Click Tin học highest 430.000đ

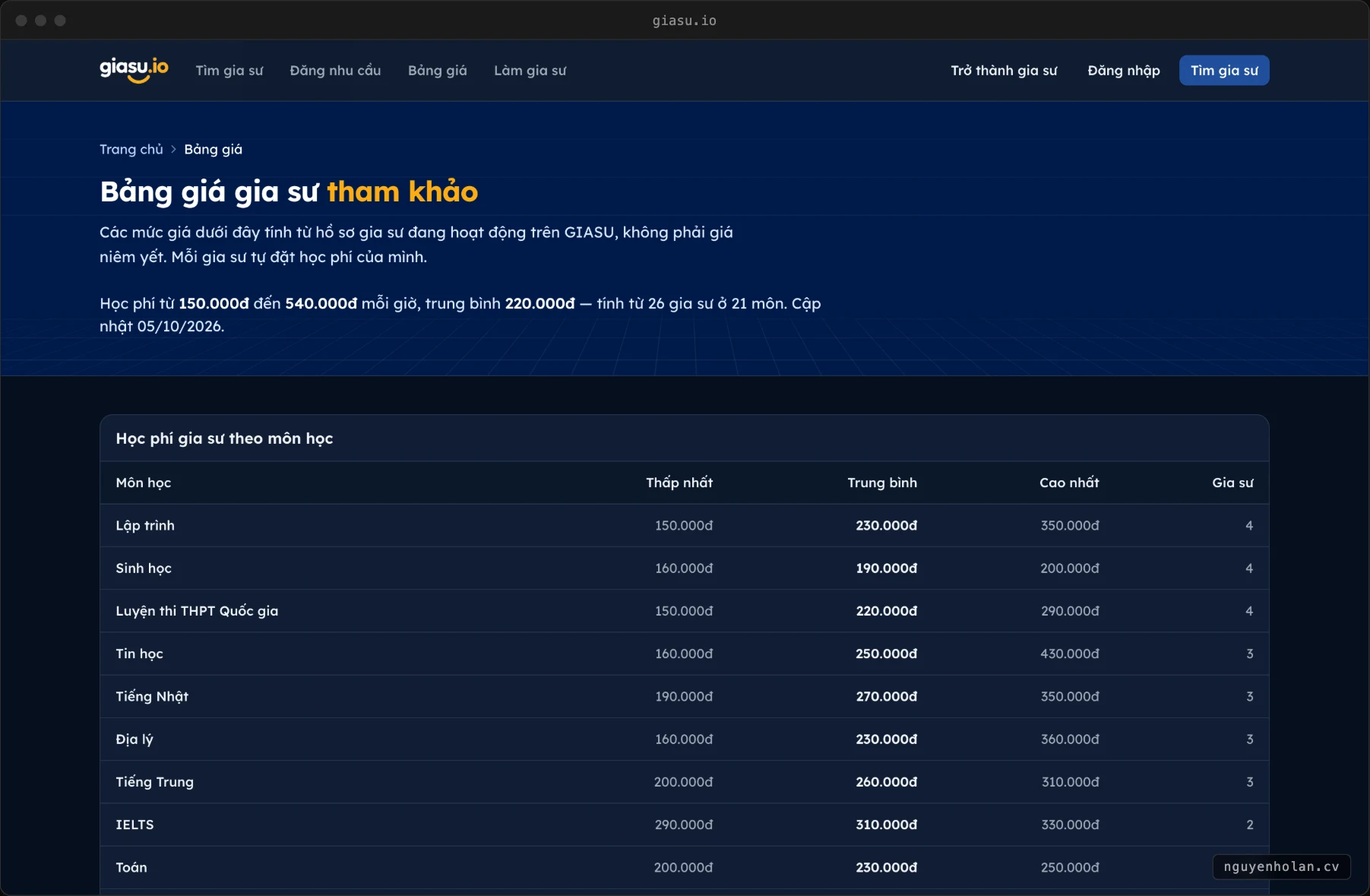1070,654
